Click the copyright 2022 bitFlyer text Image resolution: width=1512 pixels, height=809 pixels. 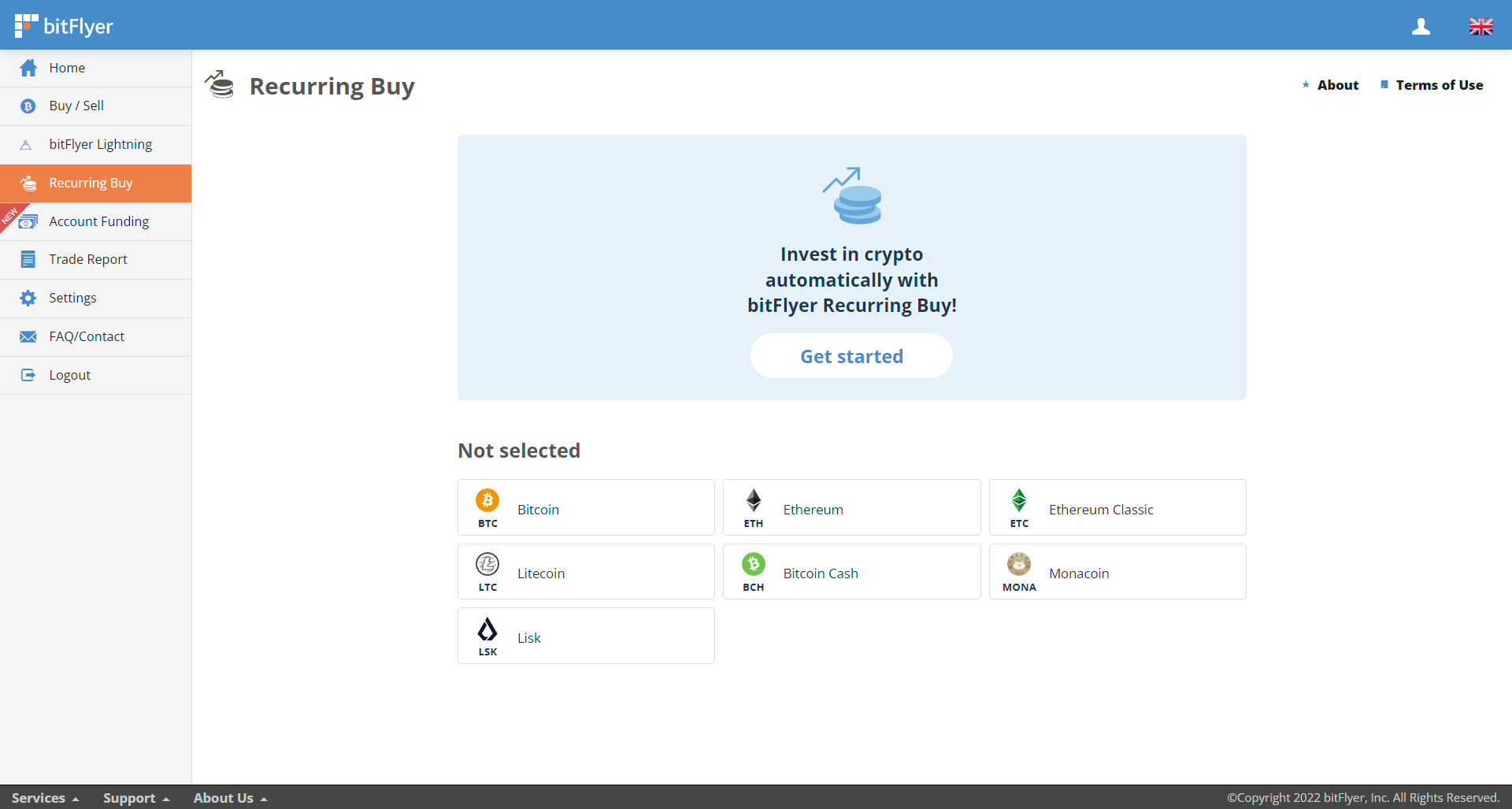(x=1363, y=798)
